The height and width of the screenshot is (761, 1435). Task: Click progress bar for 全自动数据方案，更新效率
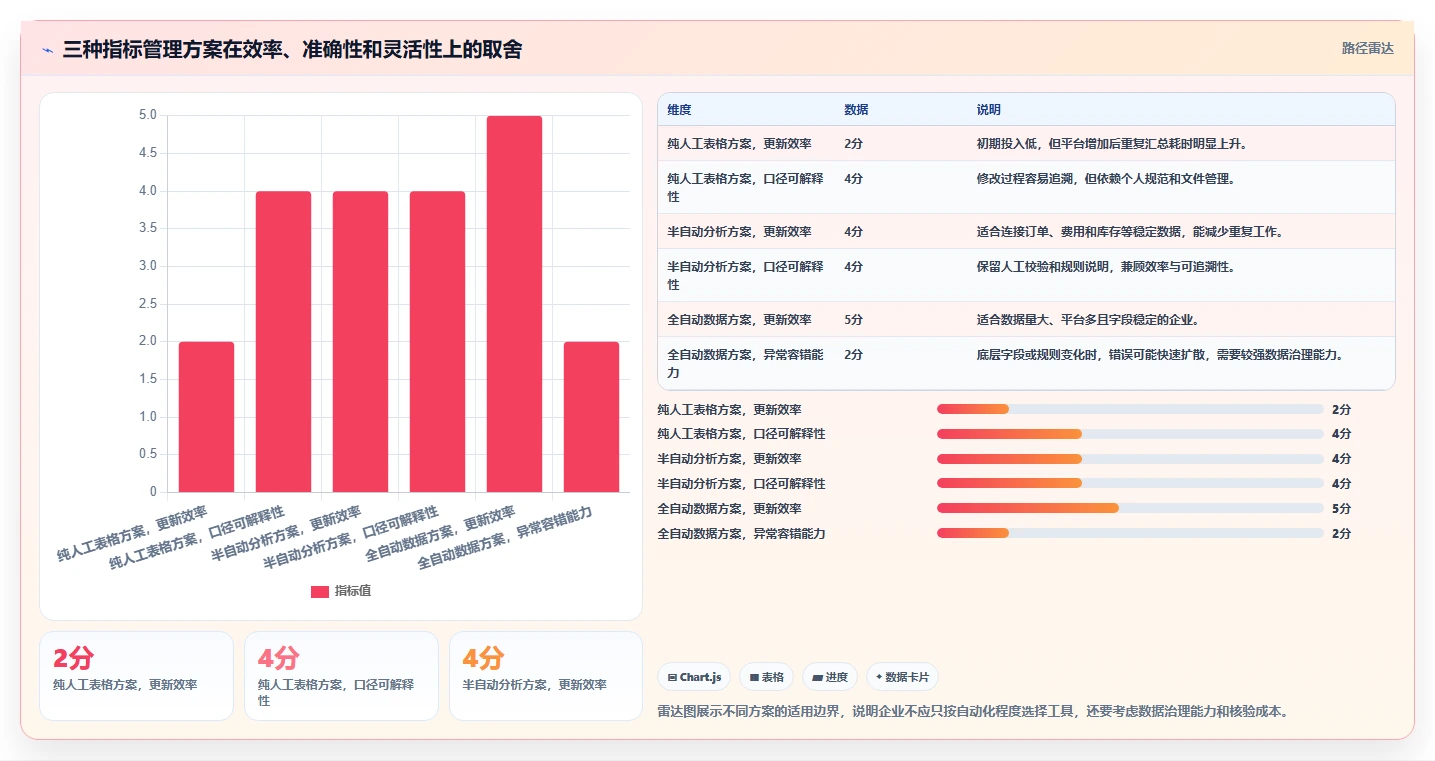click(1130, 508)
